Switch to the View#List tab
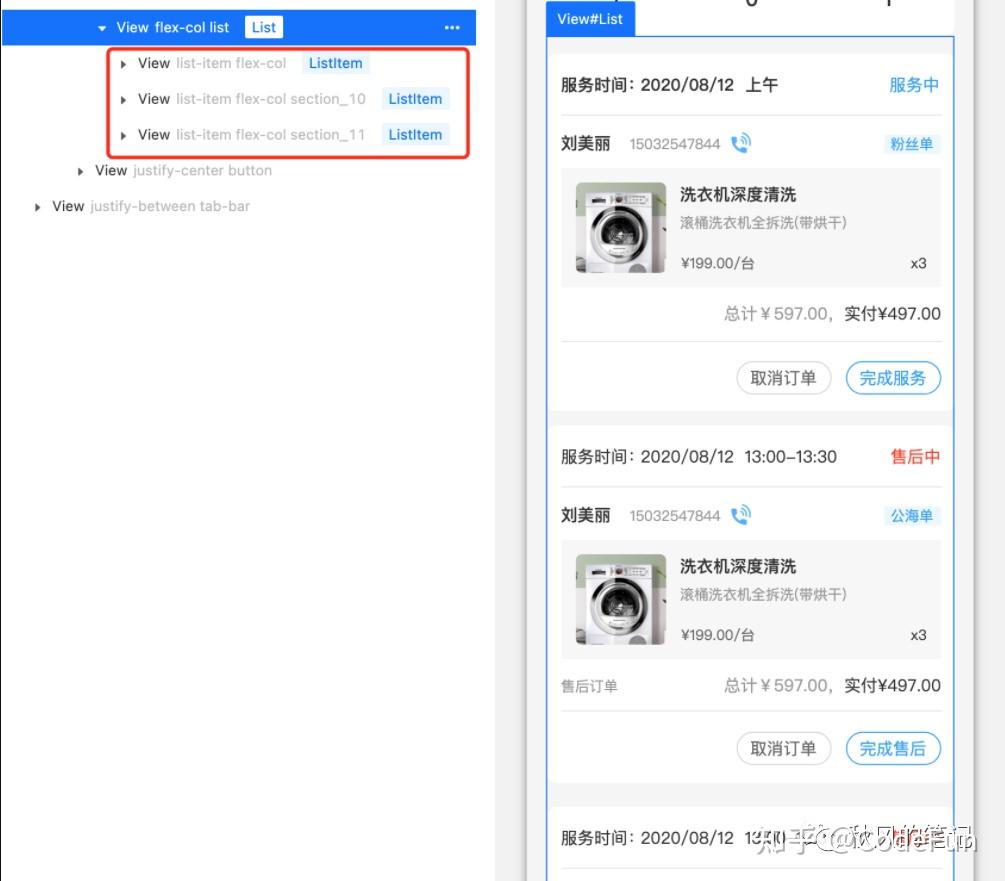This screenshot has width=1005, height=881. pos(590,18)
